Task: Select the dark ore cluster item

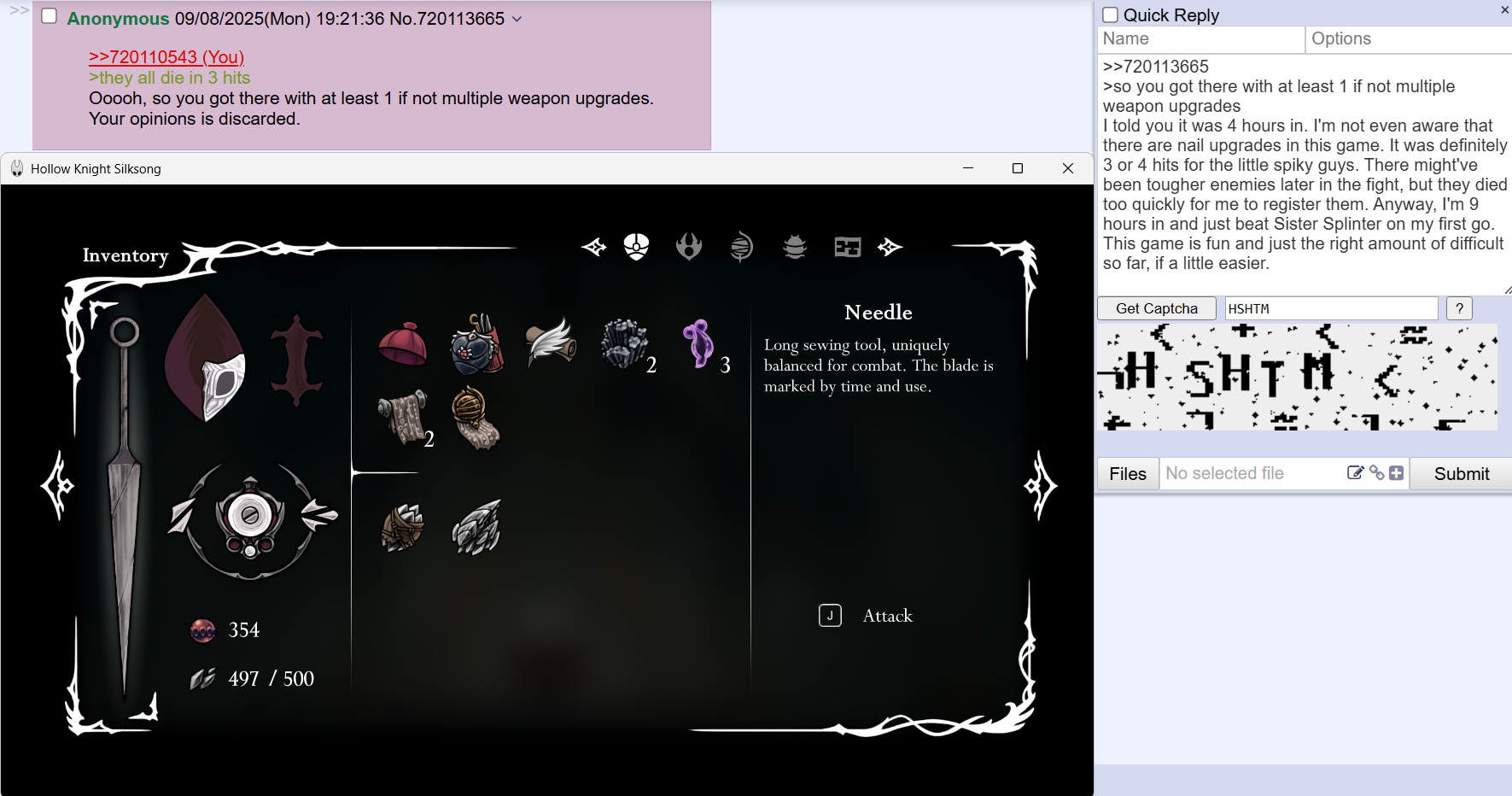Action: point(624,343)
